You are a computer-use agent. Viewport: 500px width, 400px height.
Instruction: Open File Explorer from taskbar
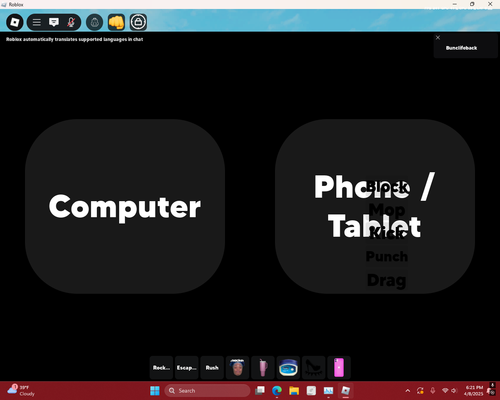[294, 391]
